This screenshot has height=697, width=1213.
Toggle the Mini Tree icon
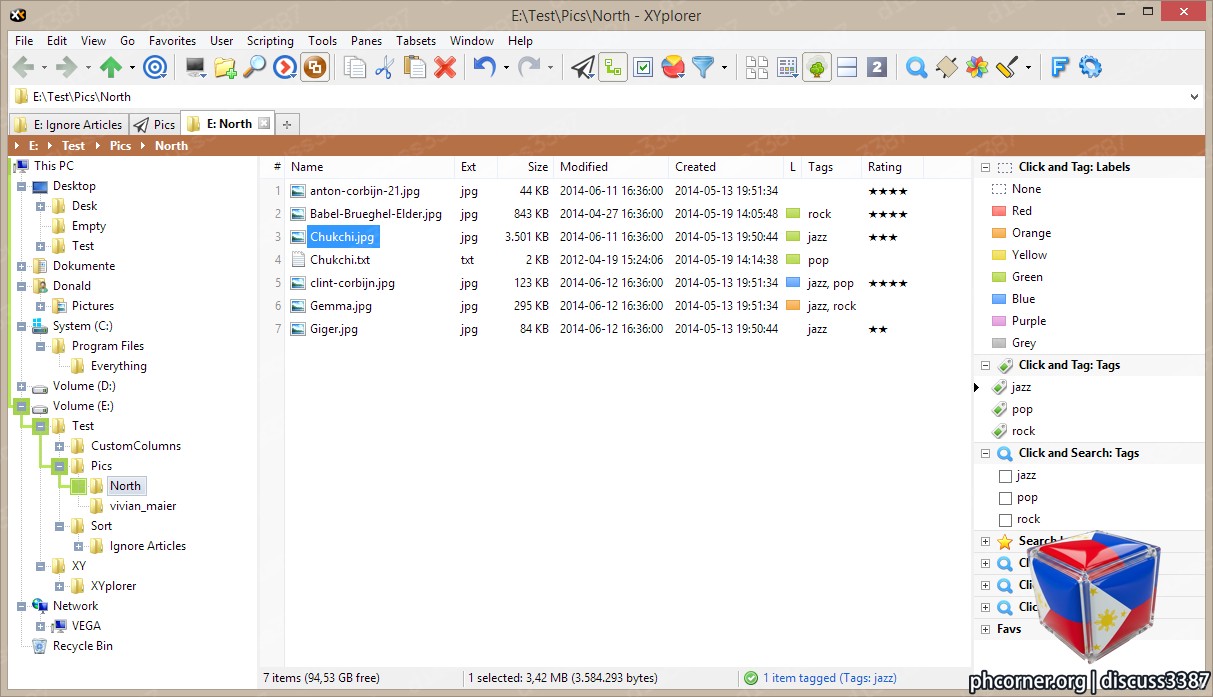click(613, 67)
